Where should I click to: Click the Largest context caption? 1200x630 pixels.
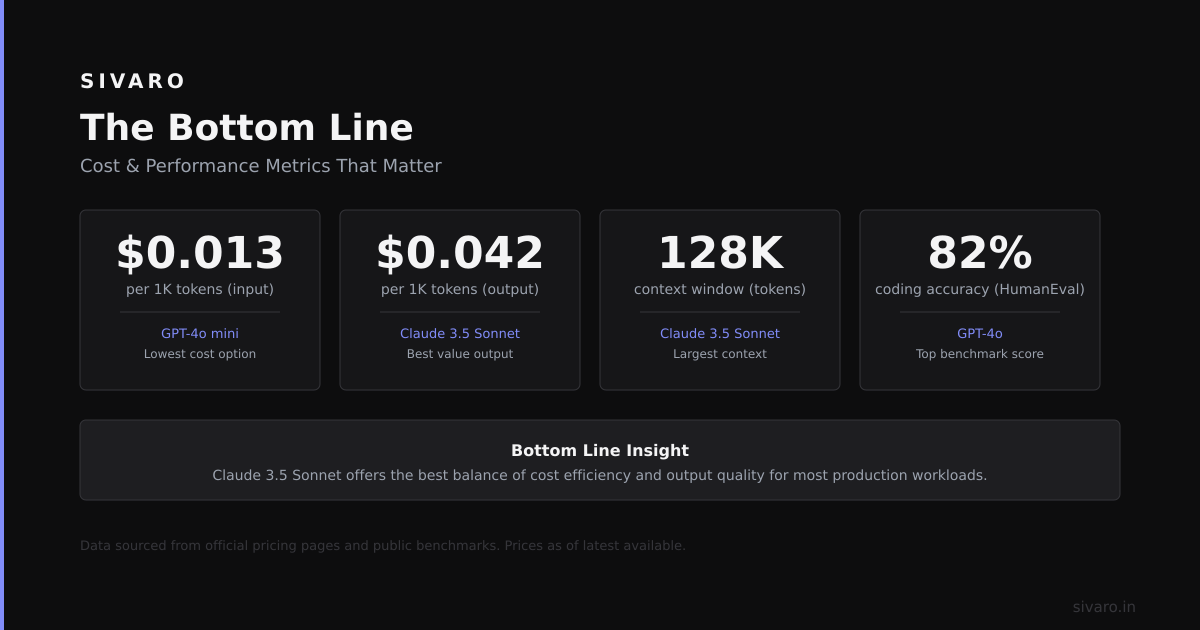click(x=720, y=354)
